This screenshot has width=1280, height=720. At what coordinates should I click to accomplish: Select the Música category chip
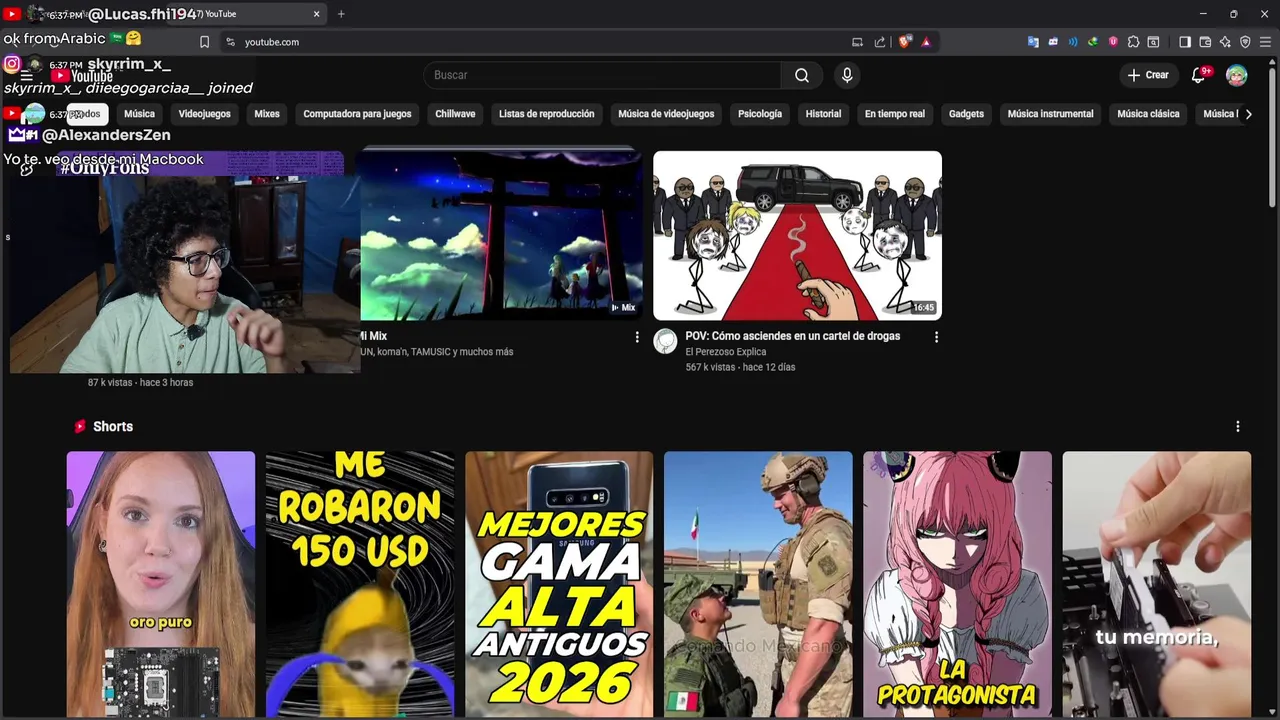pos(139,114)
